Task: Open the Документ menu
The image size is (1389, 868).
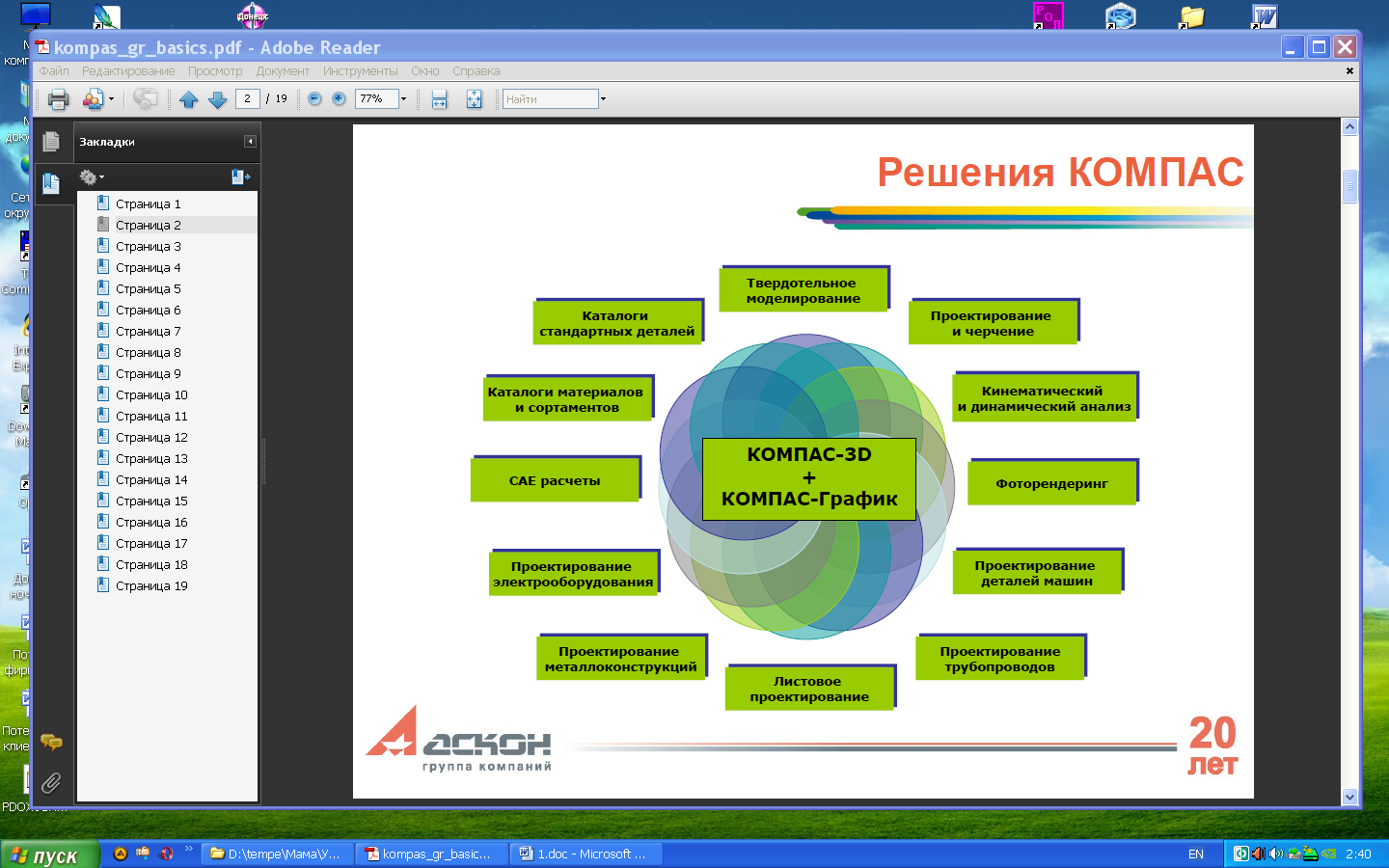Action: [283, 71]
